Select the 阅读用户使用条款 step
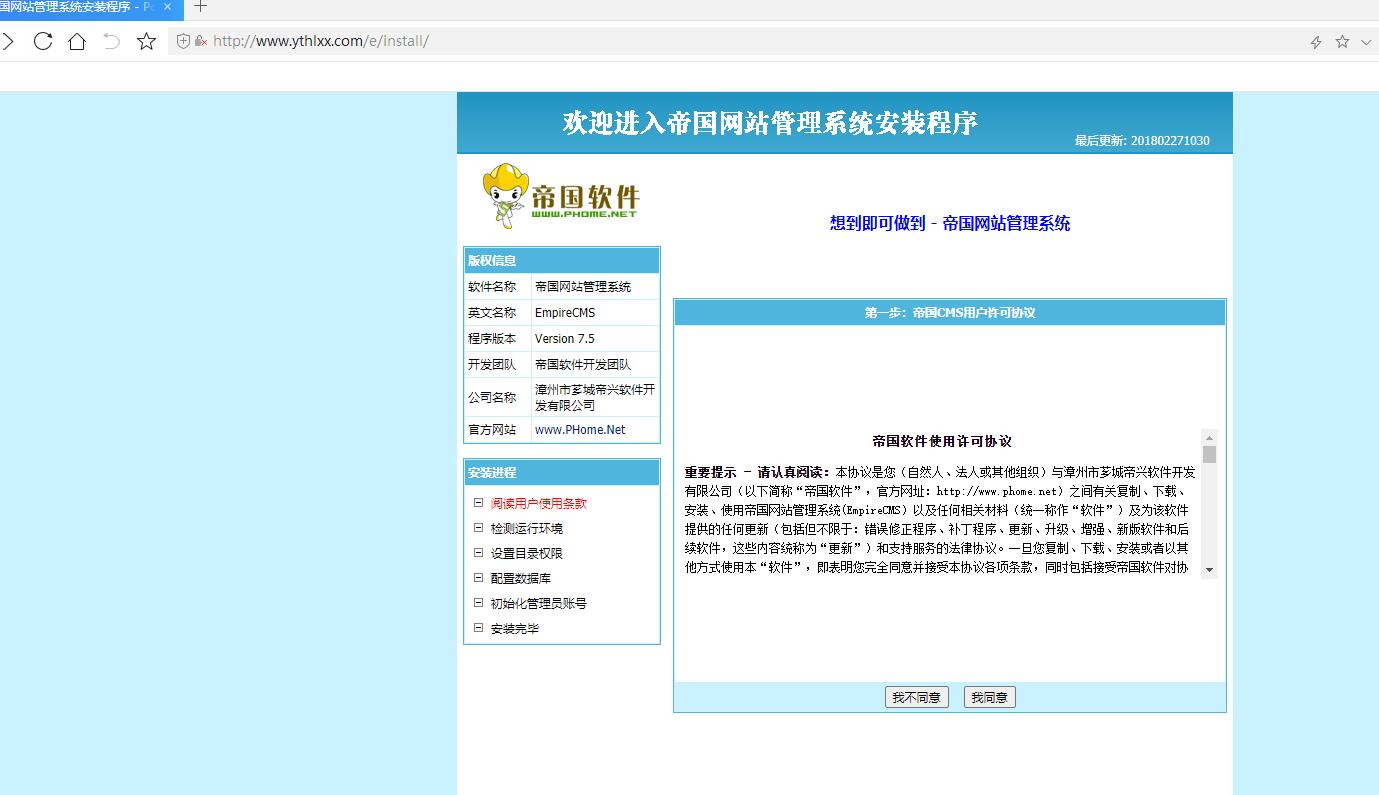Screen dimensions: 1379x795 click(x=538, y=504)
